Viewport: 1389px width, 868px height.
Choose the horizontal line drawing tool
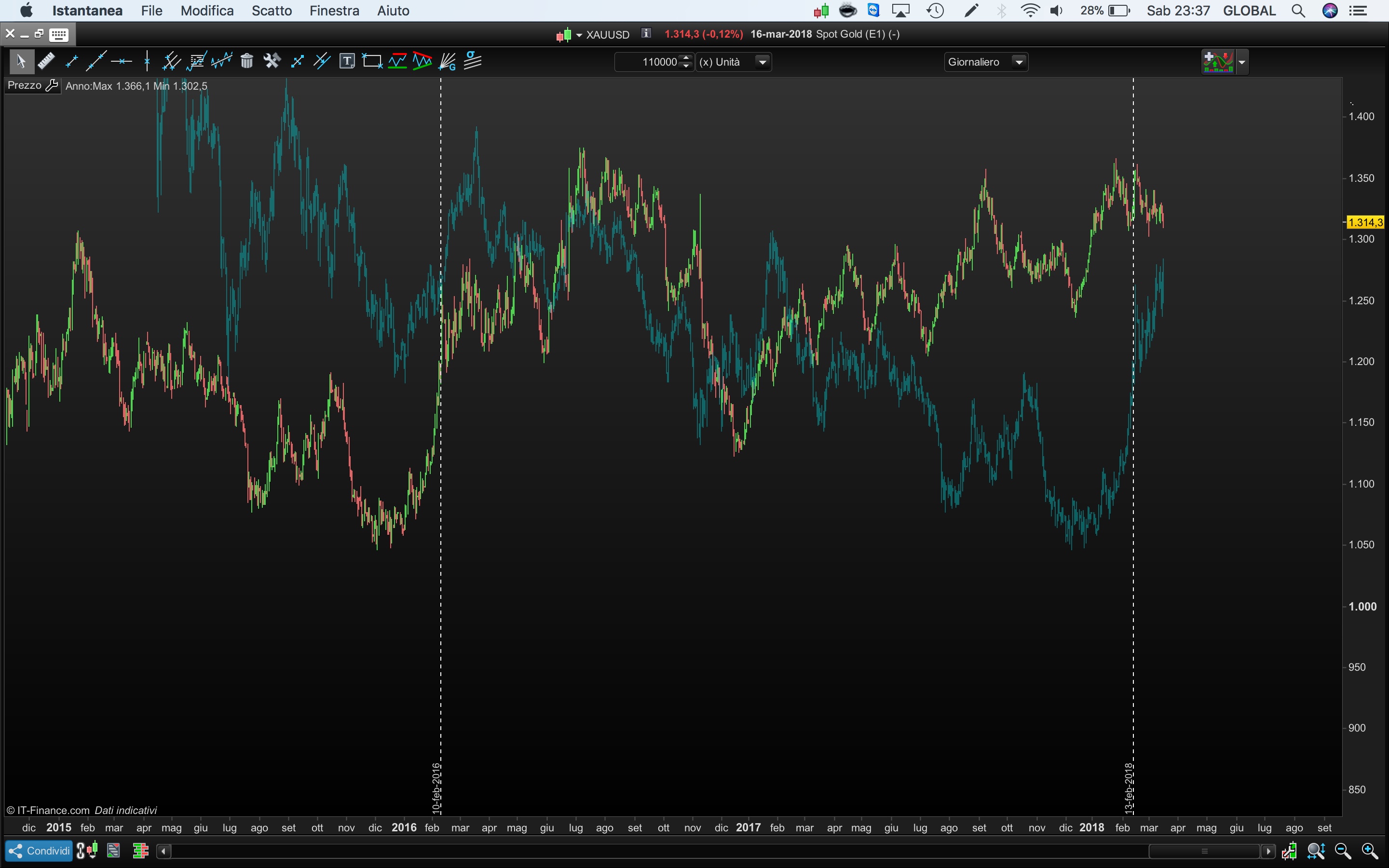pos(122,61)
